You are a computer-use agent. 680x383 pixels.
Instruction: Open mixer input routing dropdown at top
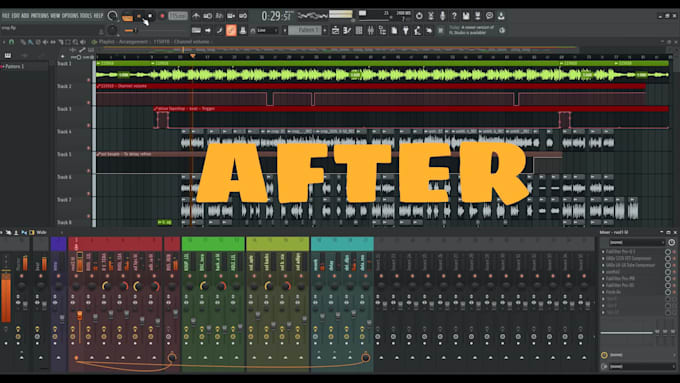[637, 242]
